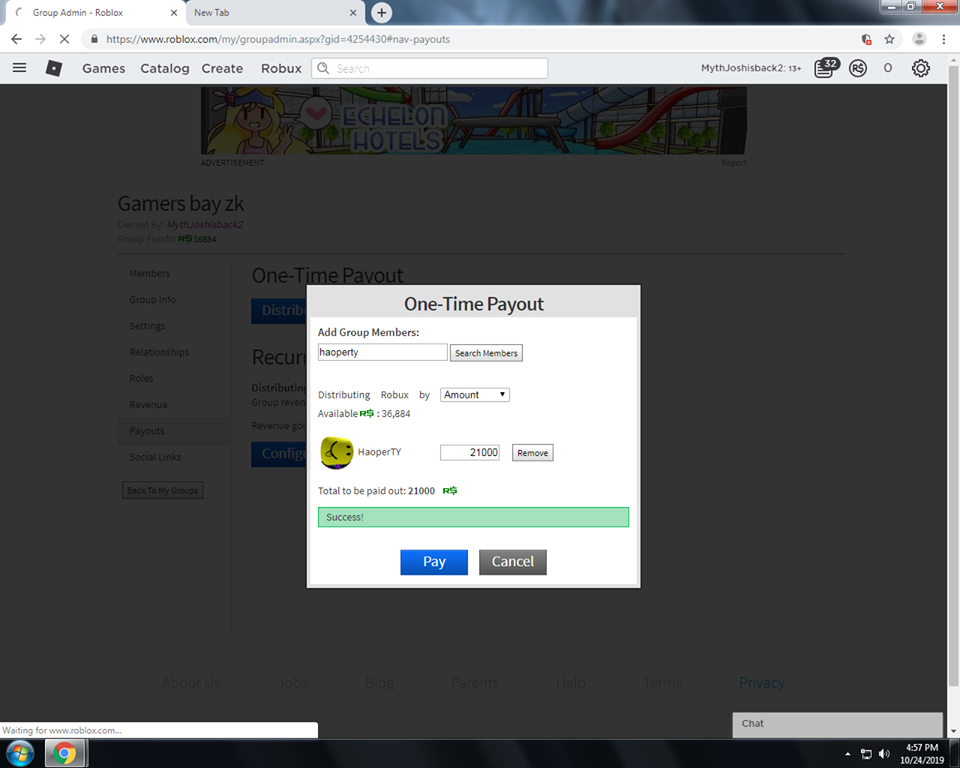Click the blocked content icon in address bar
Viewport: 960px width, 768px height.
(x=866, y=39)
